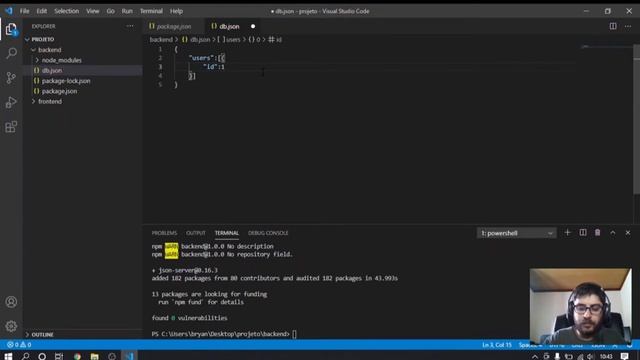Show hidden system tray icons
This screenshot has height=360, width=640.
click(x=535, y=357)
